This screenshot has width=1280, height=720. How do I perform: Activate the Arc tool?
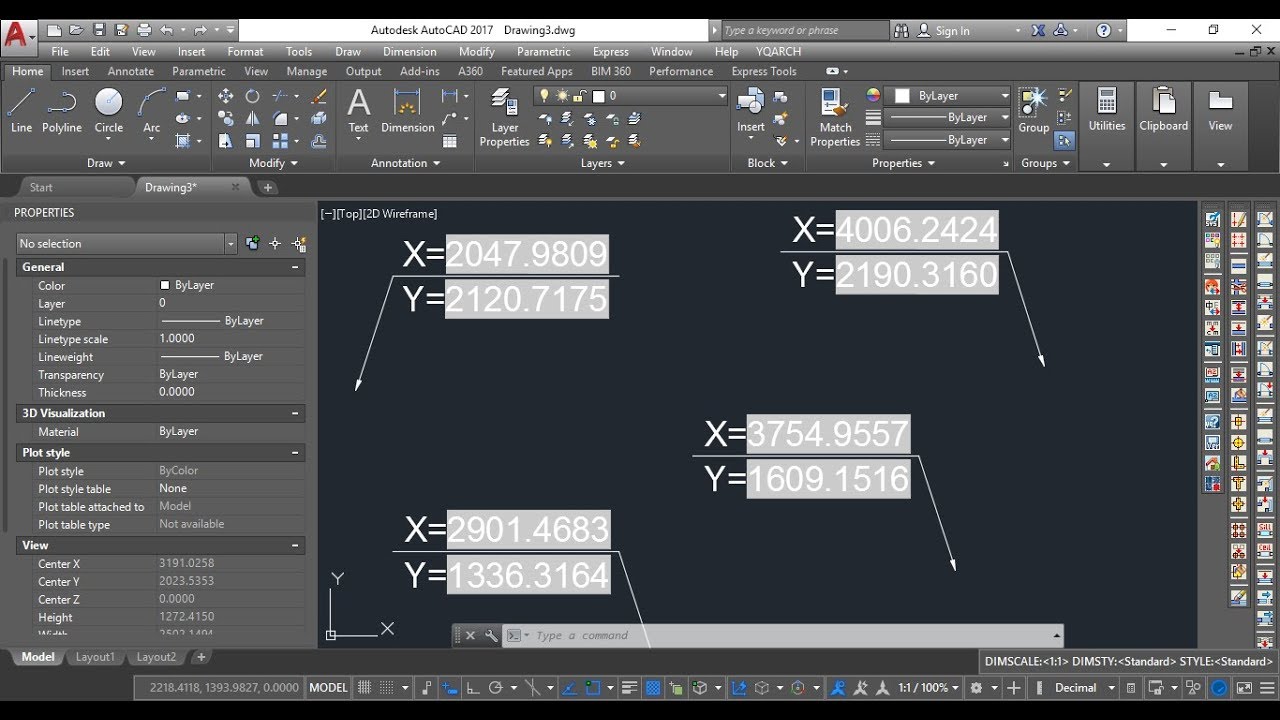[x=152, y=111]
